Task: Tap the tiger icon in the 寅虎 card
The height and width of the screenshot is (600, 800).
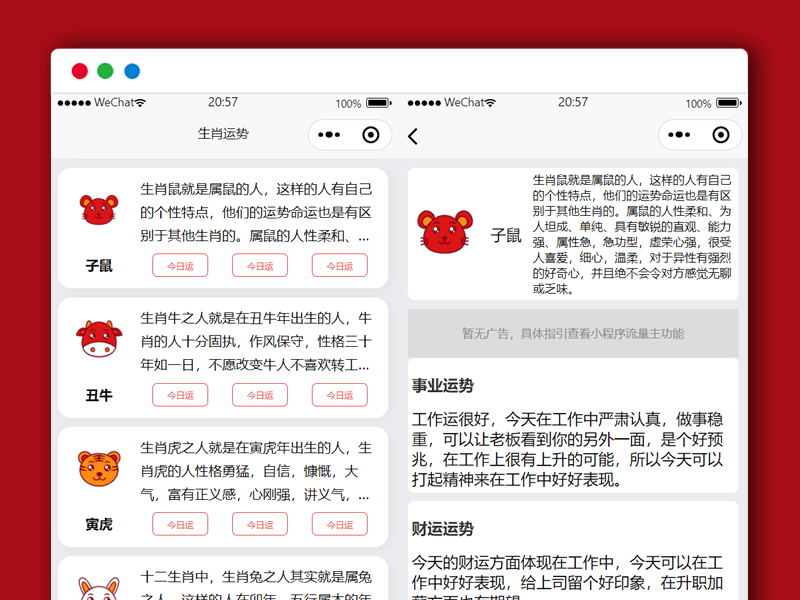Action: tap(97, 471)
